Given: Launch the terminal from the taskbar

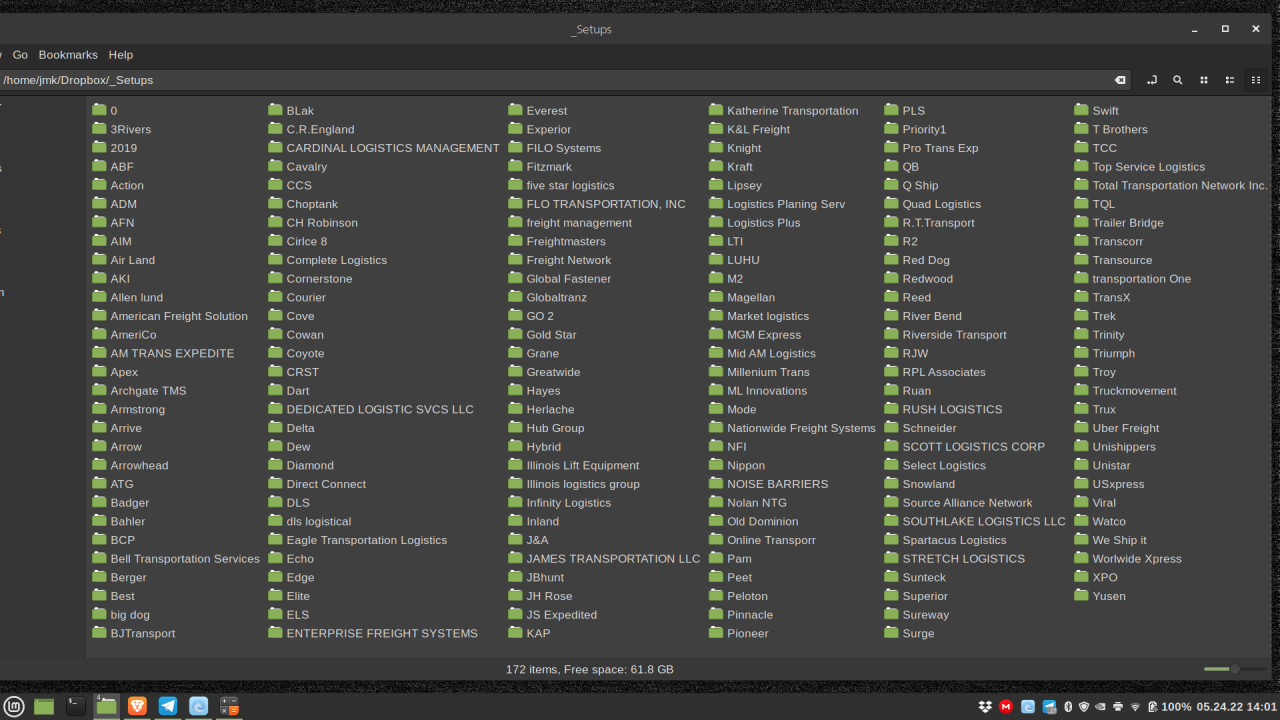Looking at the screenshot, I should coord(75,706).
